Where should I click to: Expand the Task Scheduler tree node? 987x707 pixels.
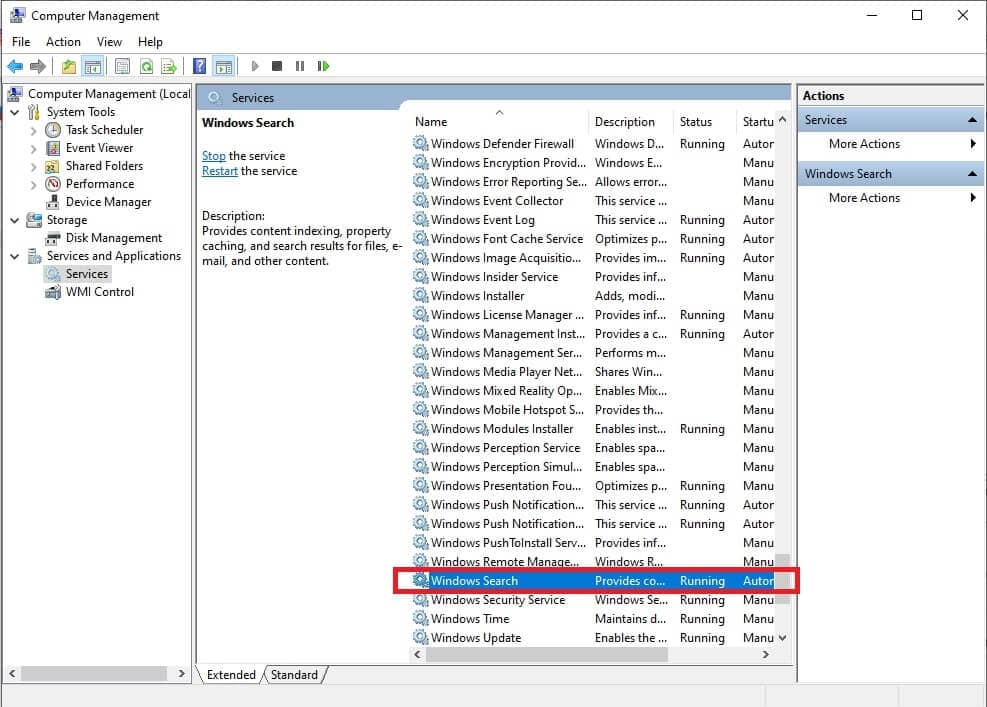click(x=33, y=130)
